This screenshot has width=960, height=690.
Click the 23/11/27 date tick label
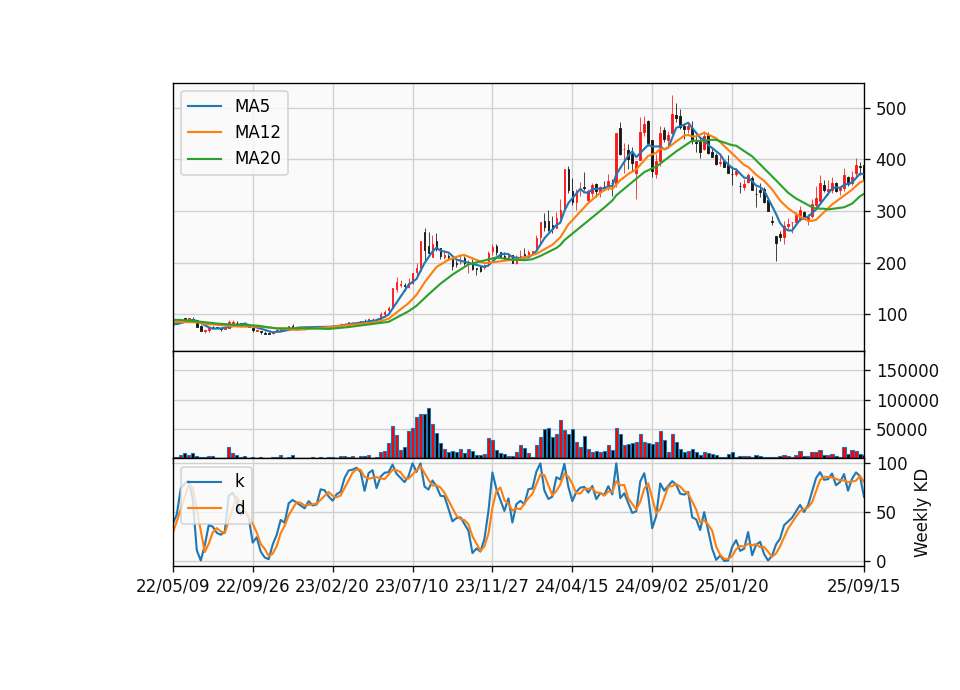[x=492, y=586]
